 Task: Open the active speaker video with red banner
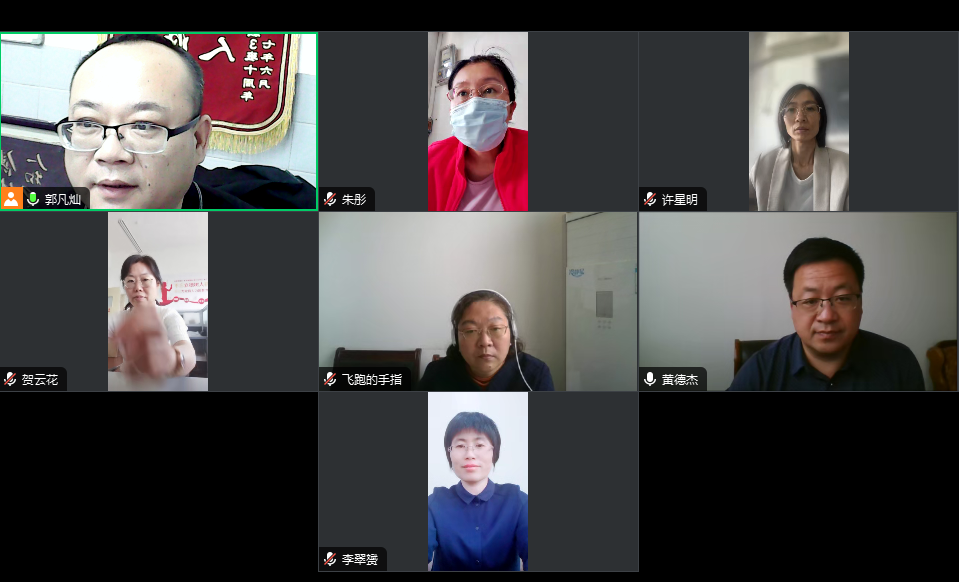coord(159,121)
